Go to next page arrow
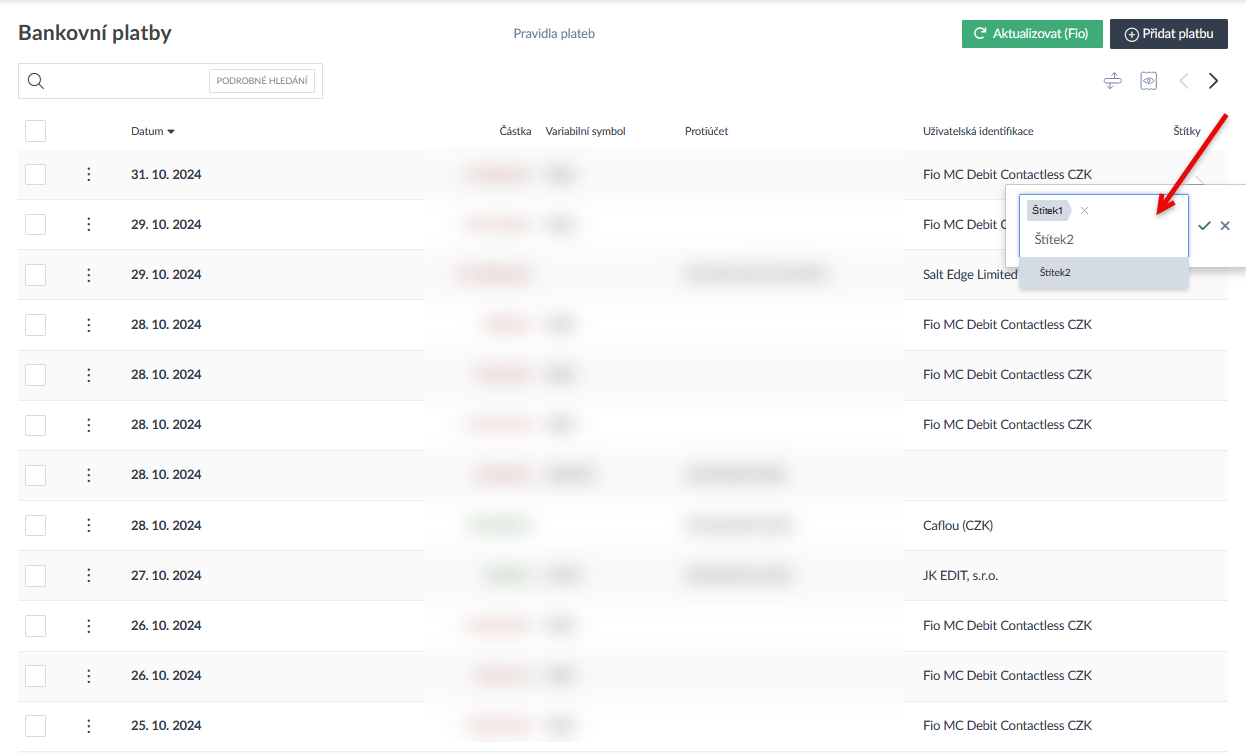Viewport: 1246px width, 754px height. pos(1213,81)
